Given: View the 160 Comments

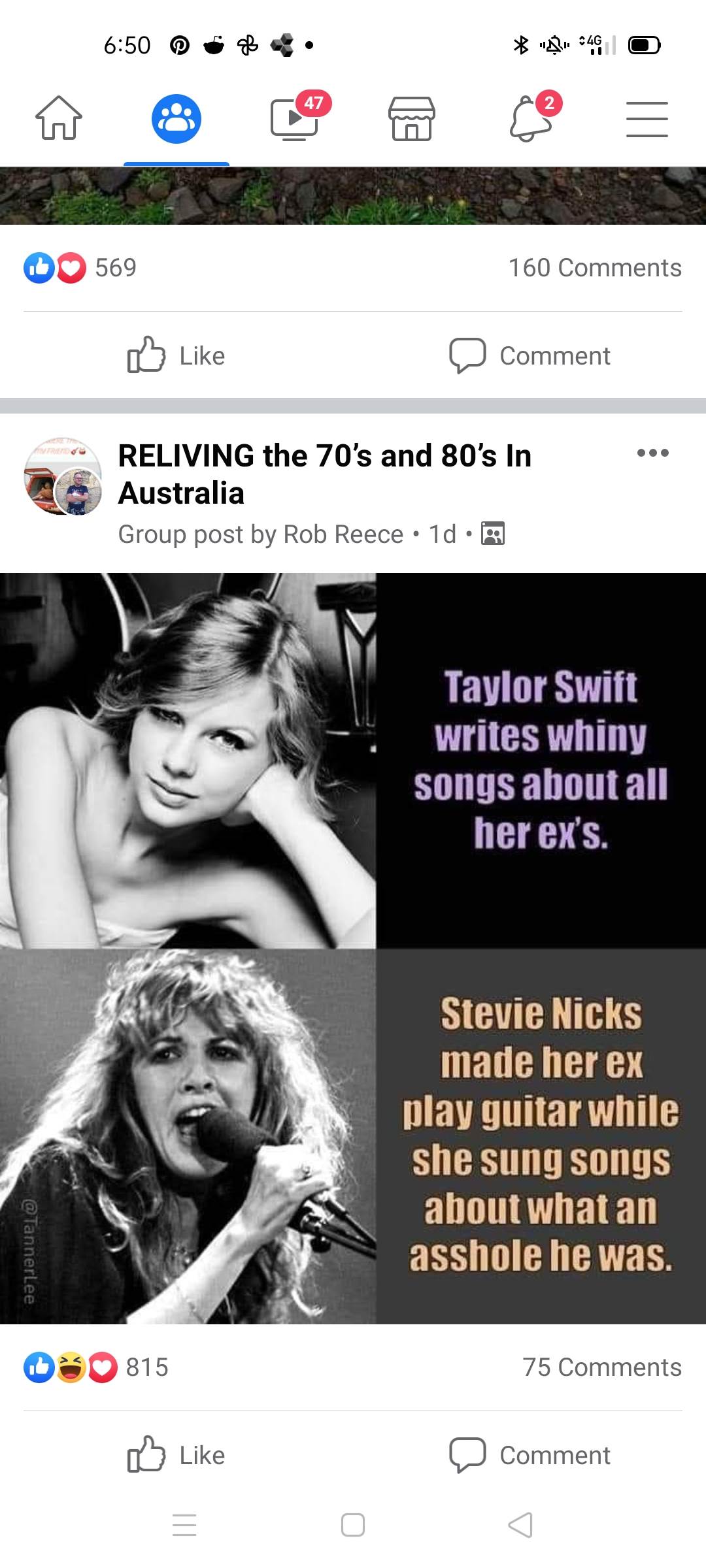Looking at the screenshot, I should coord(595,268).
